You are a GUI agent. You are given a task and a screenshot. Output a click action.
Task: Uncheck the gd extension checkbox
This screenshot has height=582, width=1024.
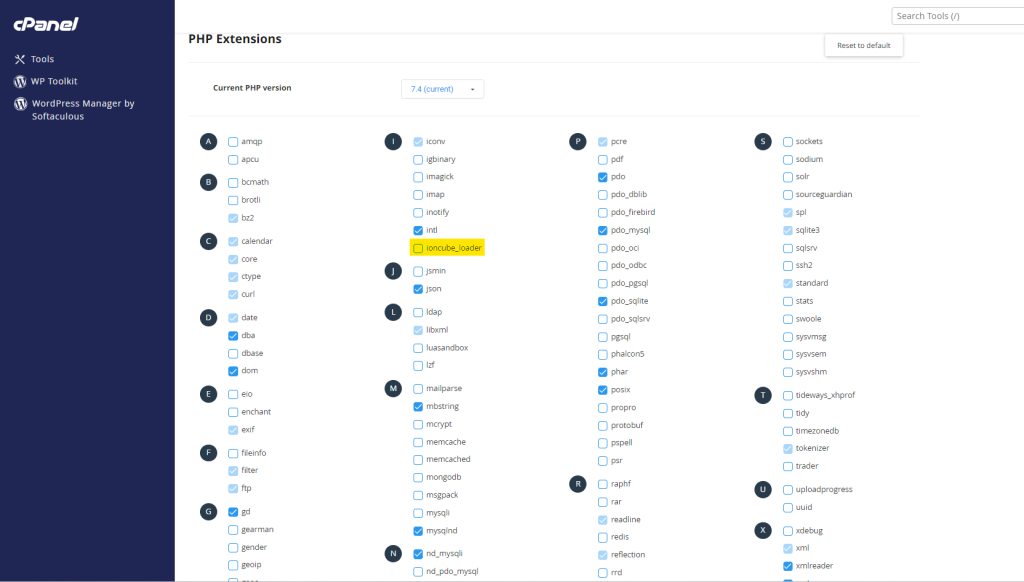(233, 512)
